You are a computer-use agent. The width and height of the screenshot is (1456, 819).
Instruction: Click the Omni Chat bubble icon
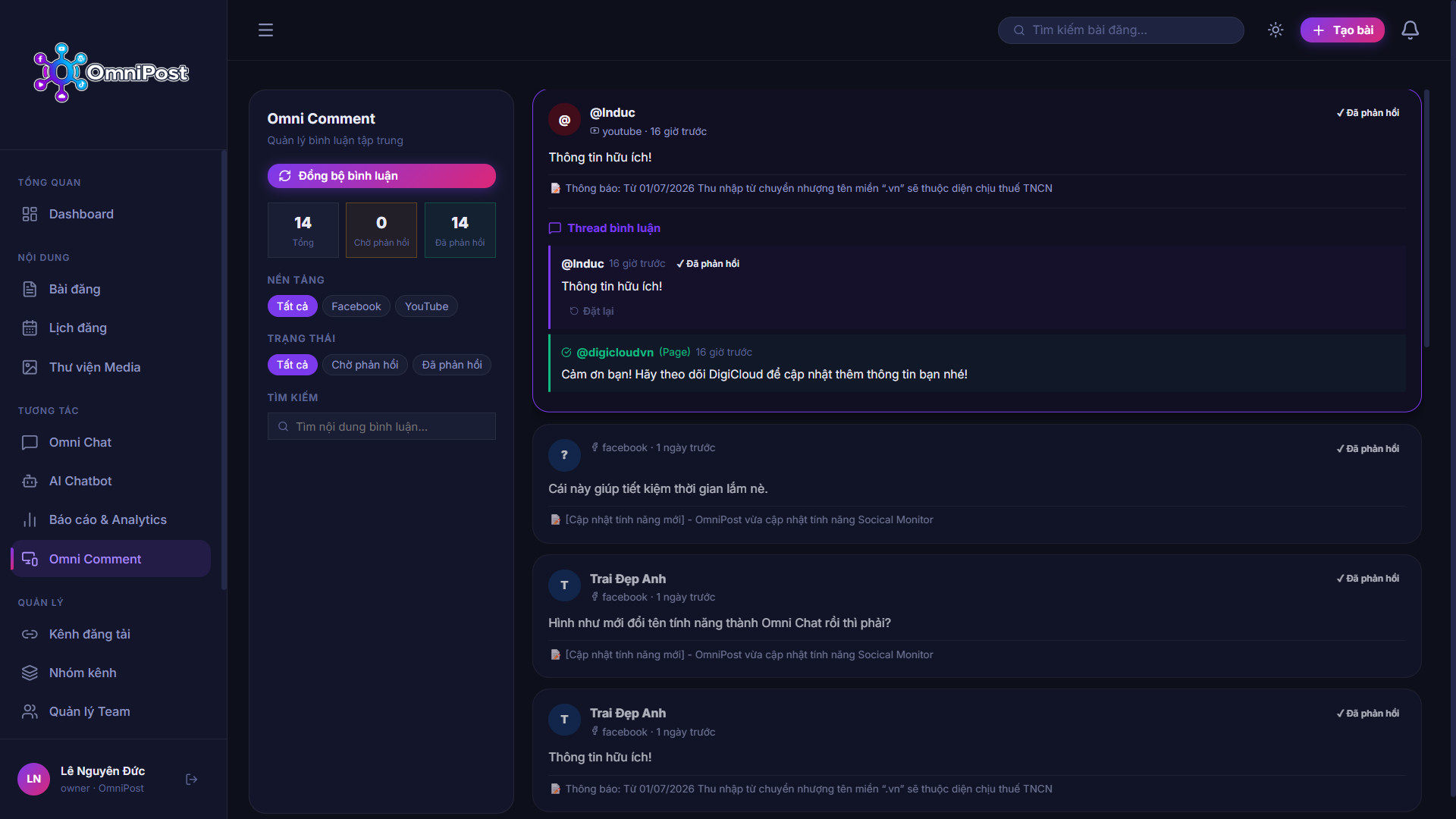pyautogui.click(x=30, y=443)
